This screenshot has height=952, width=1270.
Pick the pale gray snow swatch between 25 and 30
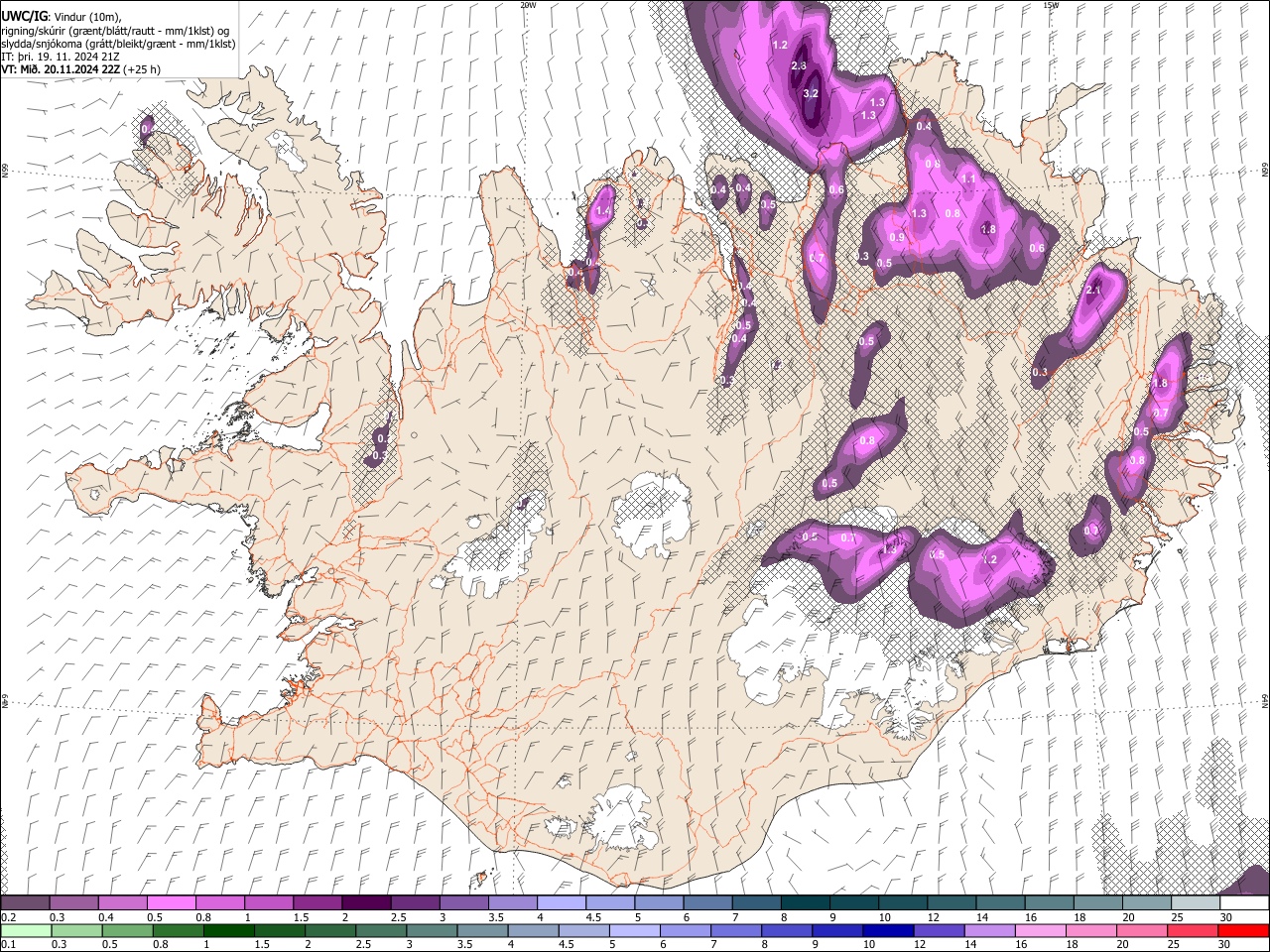pos(1196,902)
